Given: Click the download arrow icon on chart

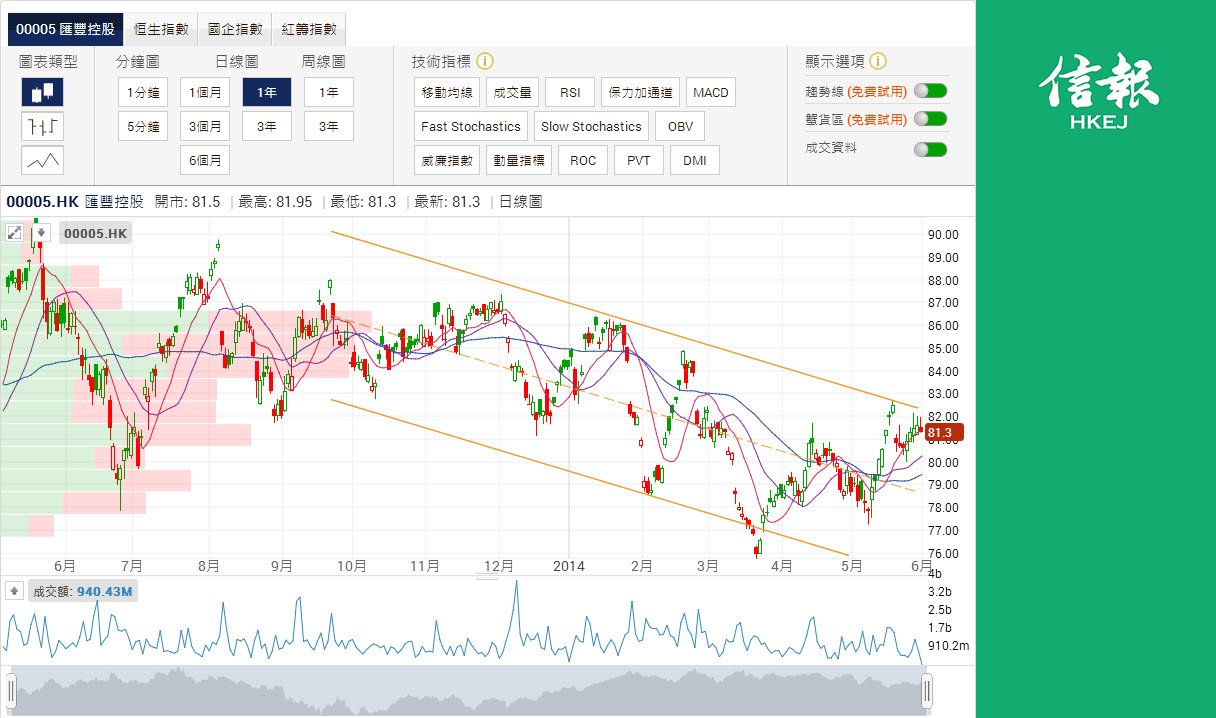Looking at the screenshot, I should click(x=41, y=233).
